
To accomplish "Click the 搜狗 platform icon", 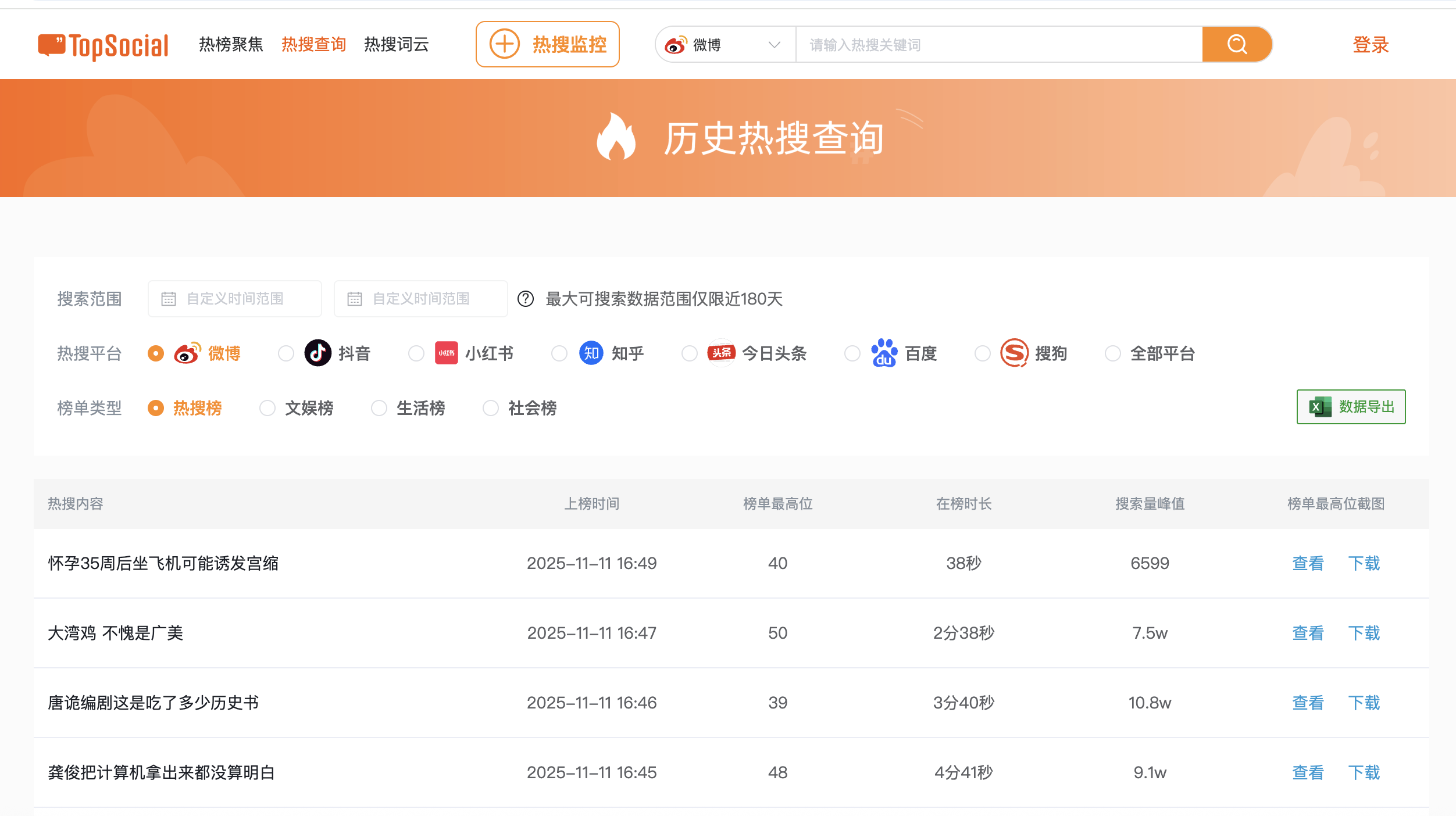I will coord(1015,353).
